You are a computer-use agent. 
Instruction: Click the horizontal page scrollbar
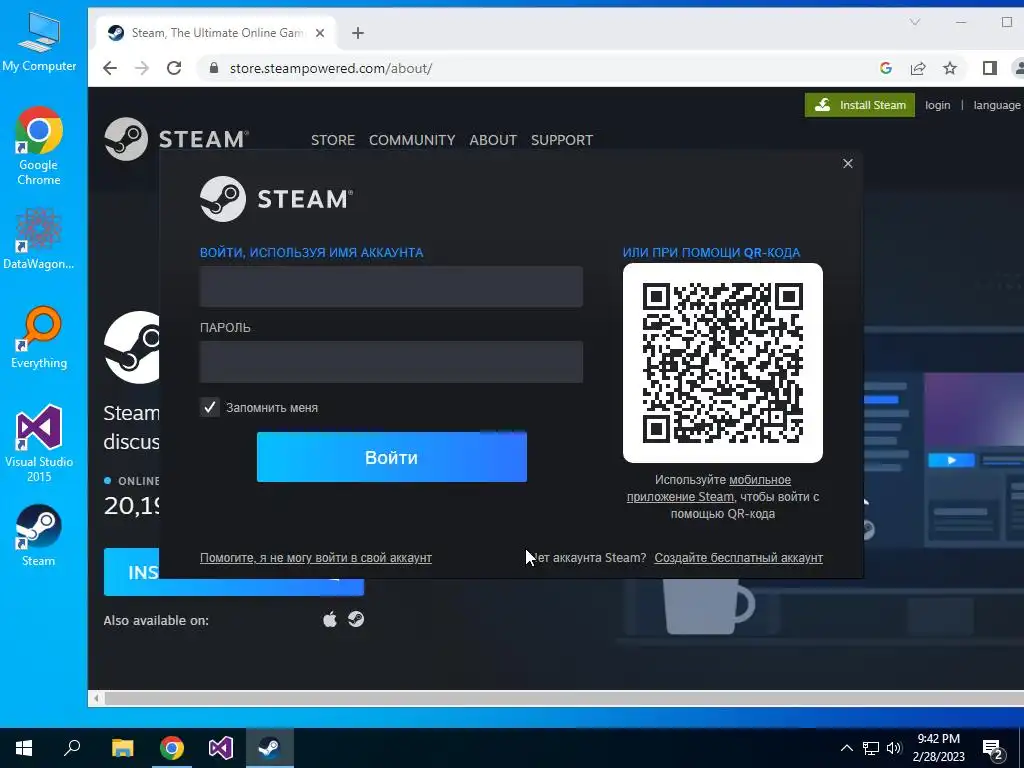pos(563,699)
